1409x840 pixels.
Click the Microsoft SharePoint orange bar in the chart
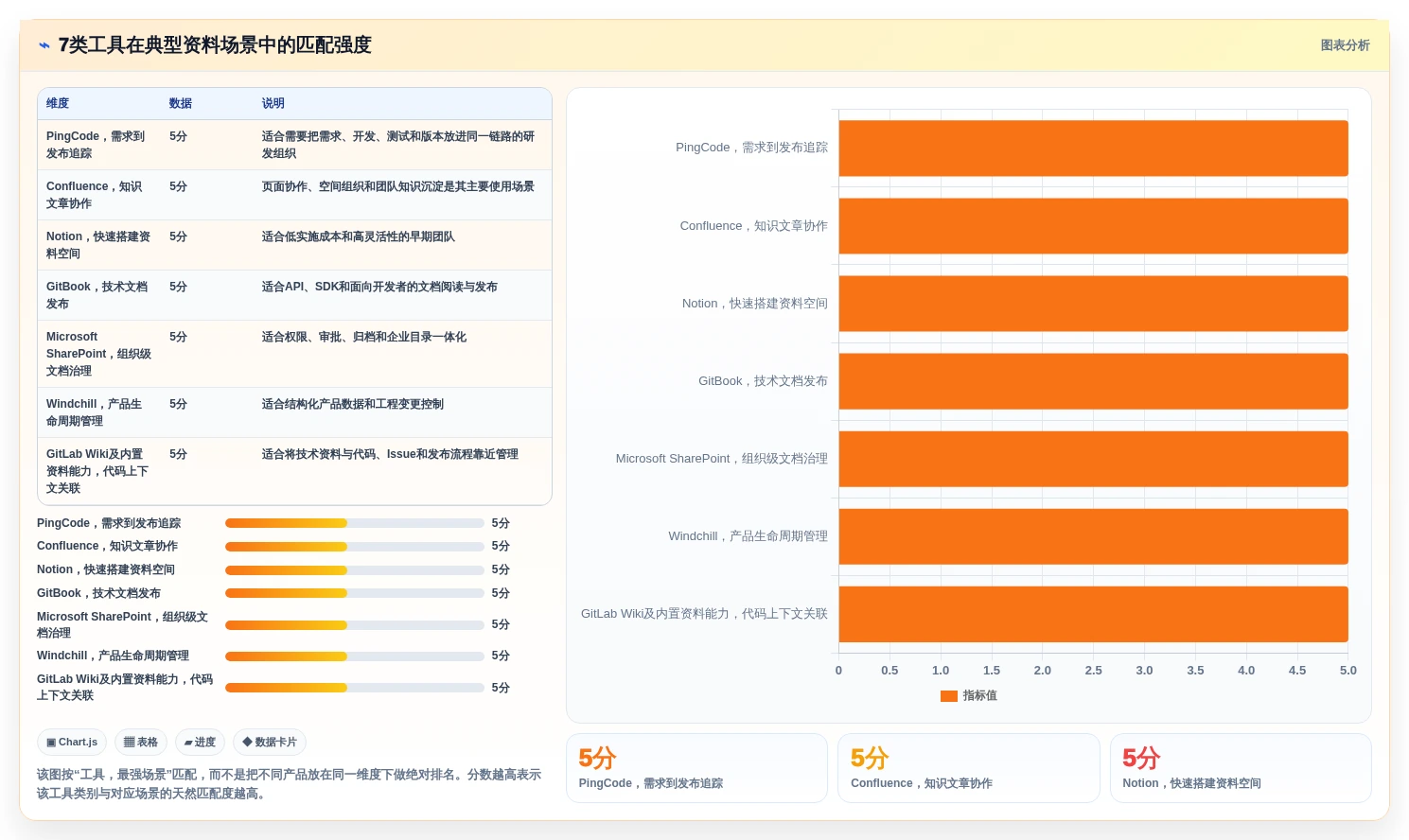1093,459
